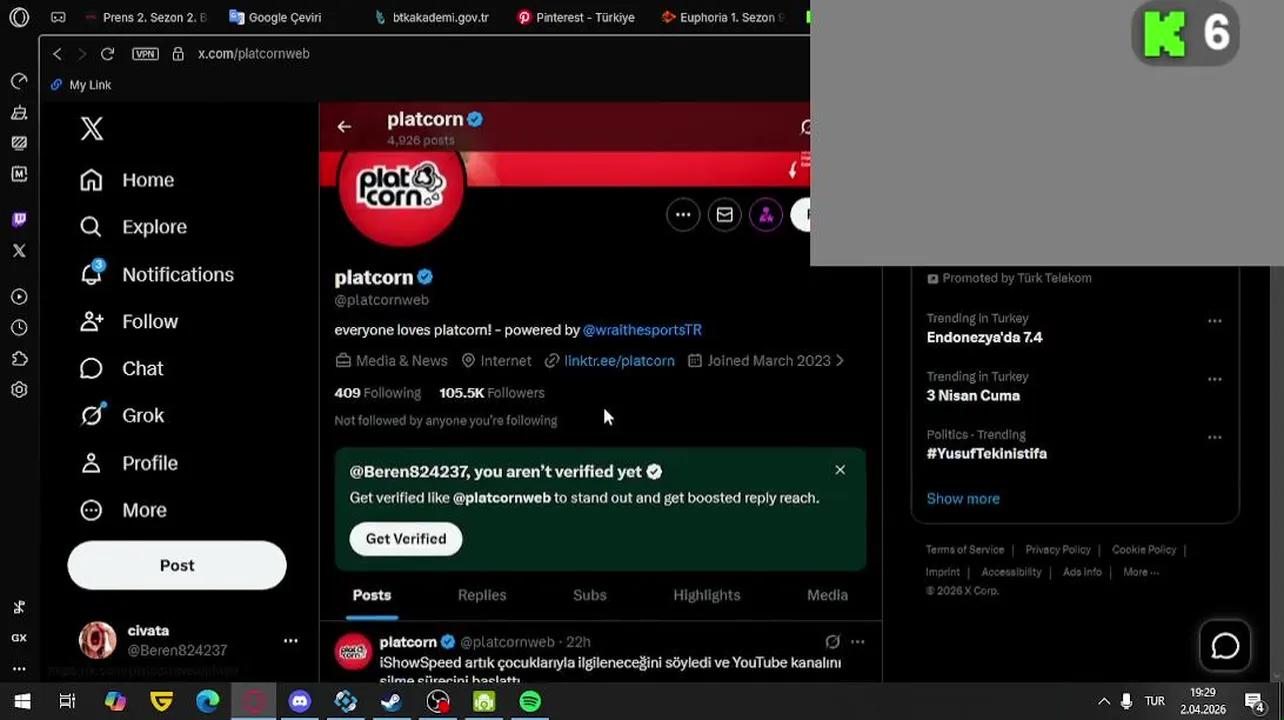Toggle the VPN badge in address bar
Image resolution: width=1284 pixels, height=720 pixels.
tap(145, 54)
